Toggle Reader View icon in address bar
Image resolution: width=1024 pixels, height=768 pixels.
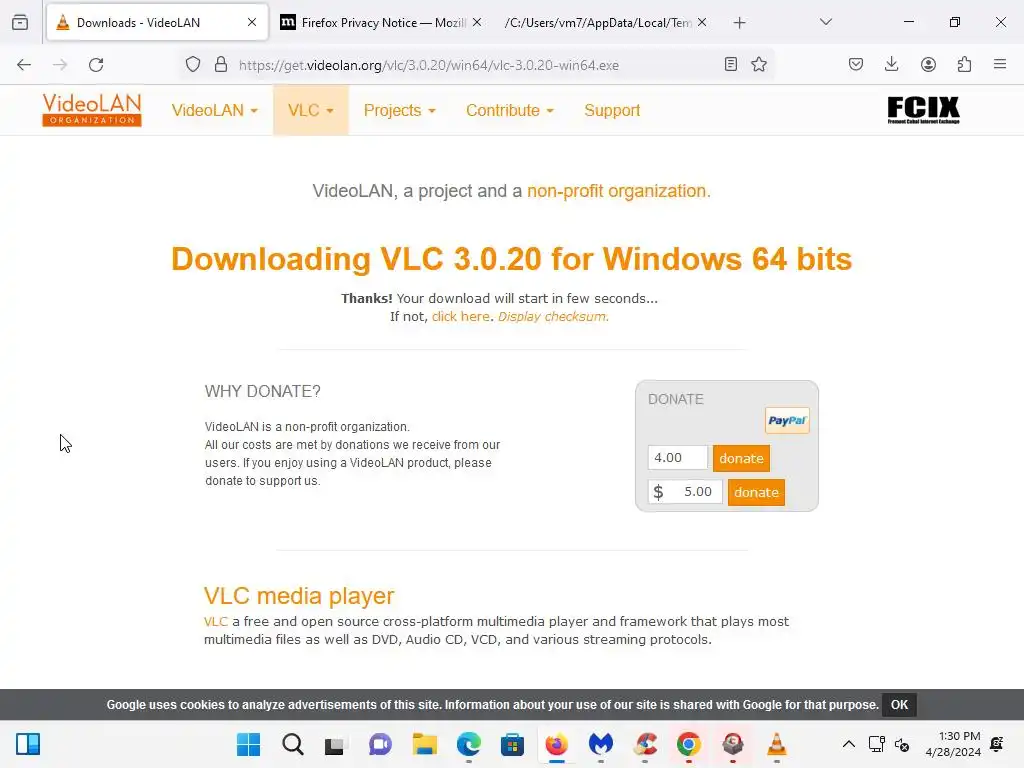pyautogui.click(x=731, y=64)
